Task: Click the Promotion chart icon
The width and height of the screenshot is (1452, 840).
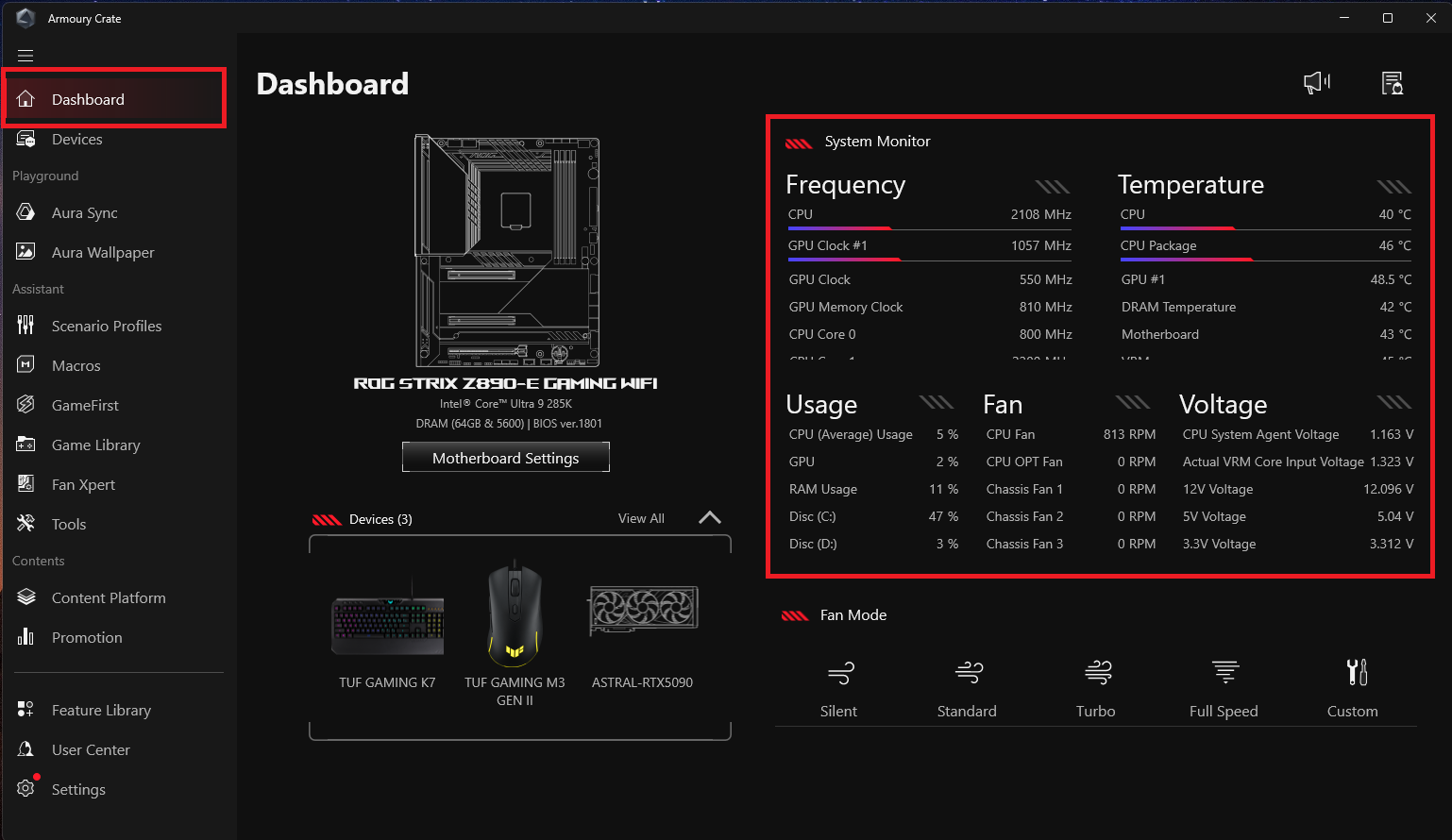Action: tap(25, 637)
